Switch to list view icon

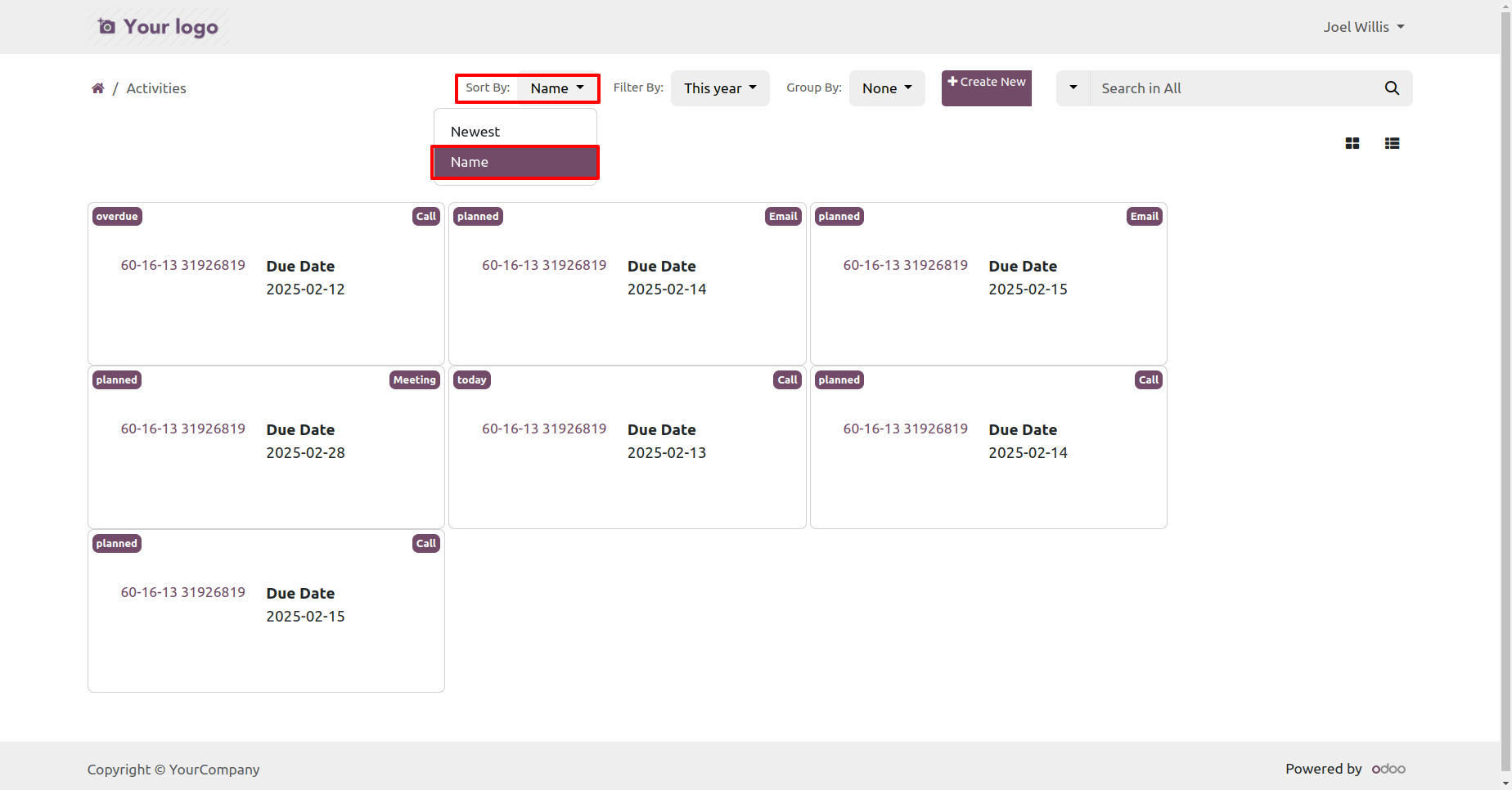1392,143
